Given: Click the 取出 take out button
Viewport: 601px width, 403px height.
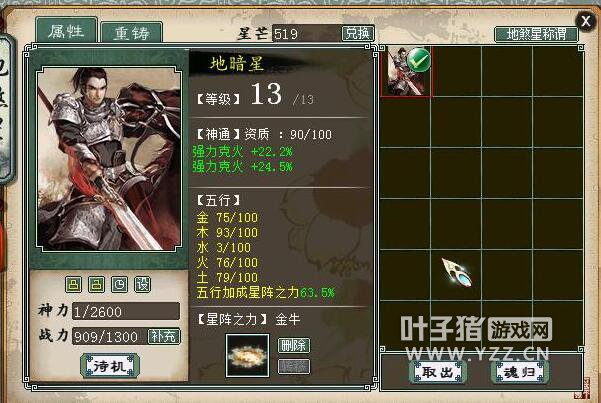Looking at the screenshot, I should pyautogui.click(x=438, y=372).
